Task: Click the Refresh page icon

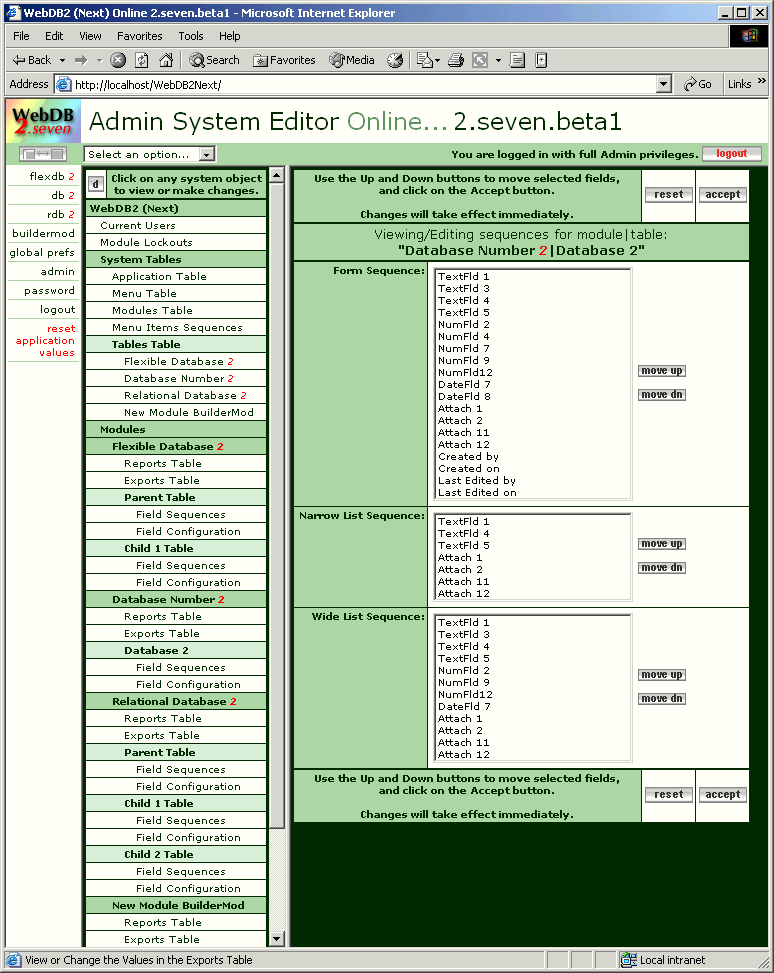Action: click(x=142, y=60)
